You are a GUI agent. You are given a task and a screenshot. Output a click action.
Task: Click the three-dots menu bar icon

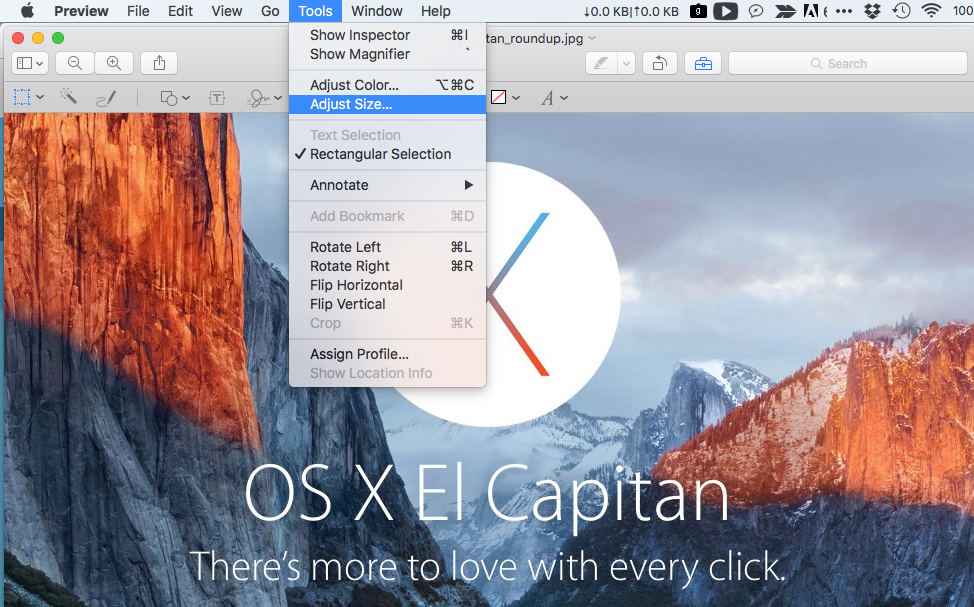tap(844, 11)
